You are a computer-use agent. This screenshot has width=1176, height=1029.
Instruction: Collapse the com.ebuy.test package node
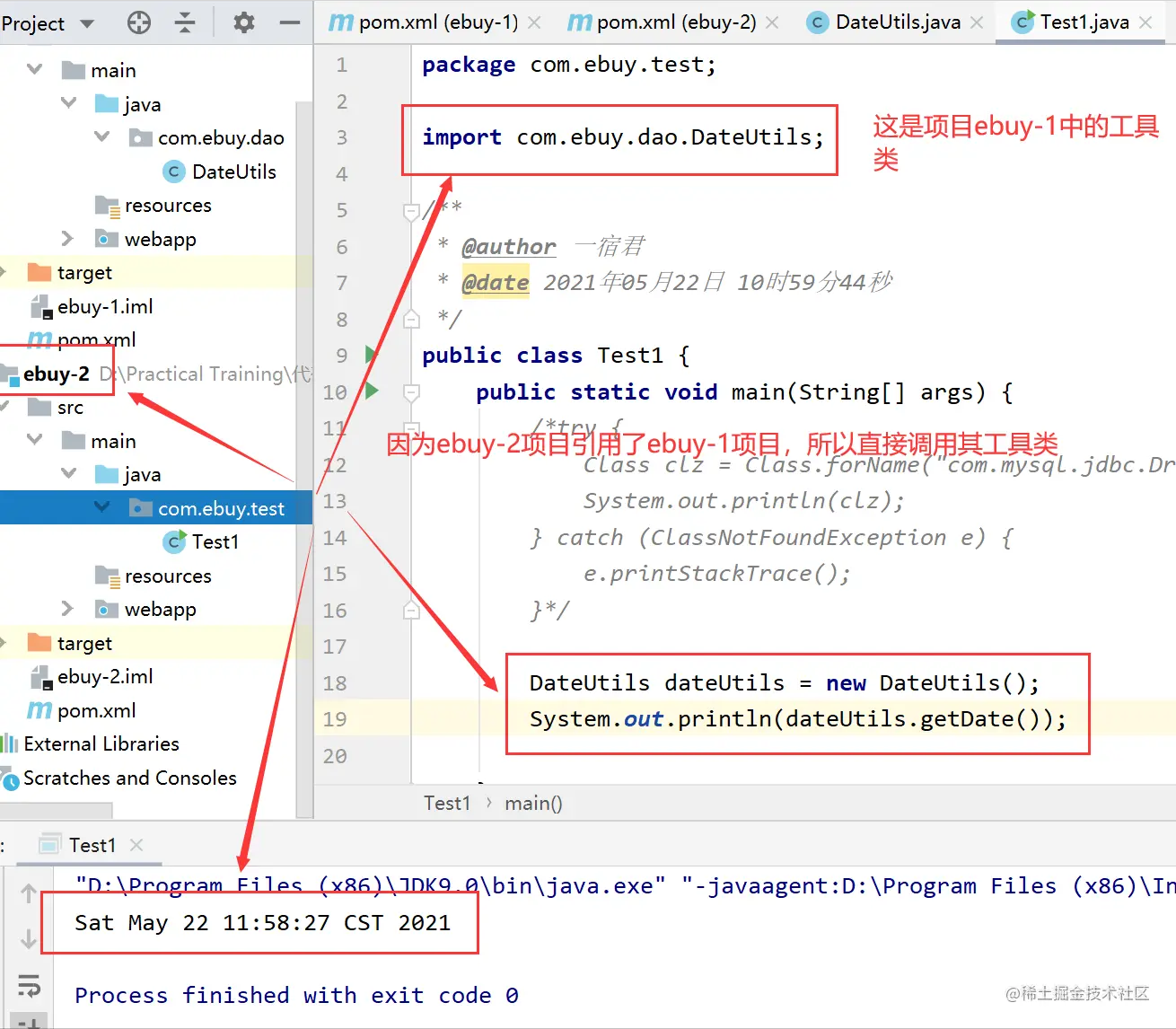(101, 507)
